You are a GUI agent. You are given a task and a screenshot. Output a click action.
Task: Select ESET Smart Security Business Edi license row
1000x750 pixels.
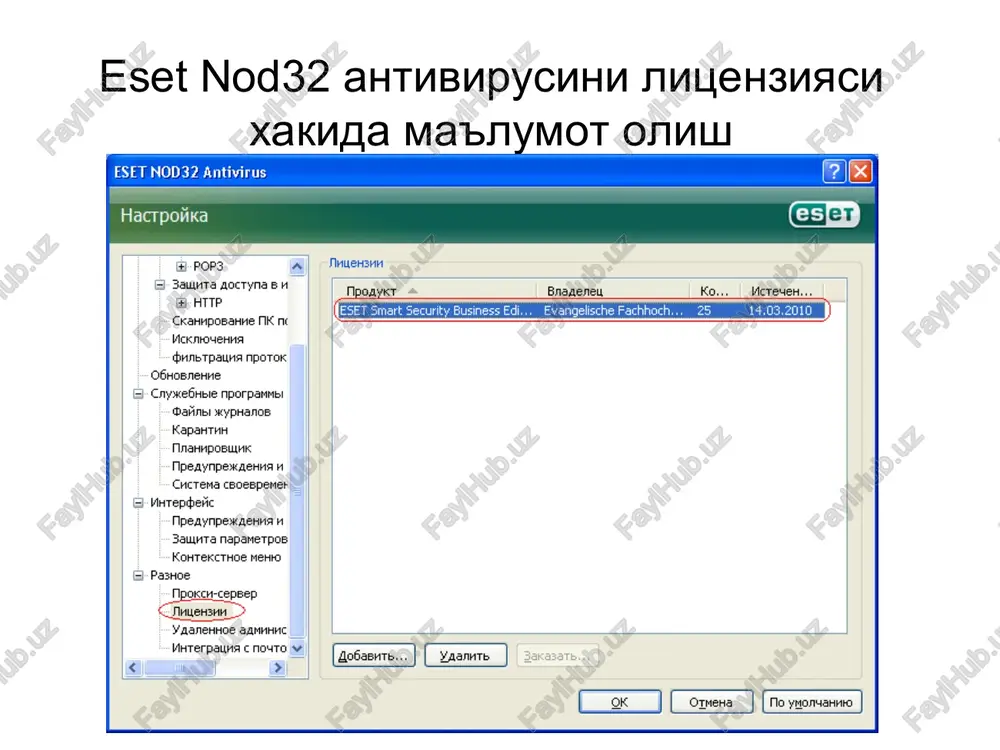tap(581, 311)
